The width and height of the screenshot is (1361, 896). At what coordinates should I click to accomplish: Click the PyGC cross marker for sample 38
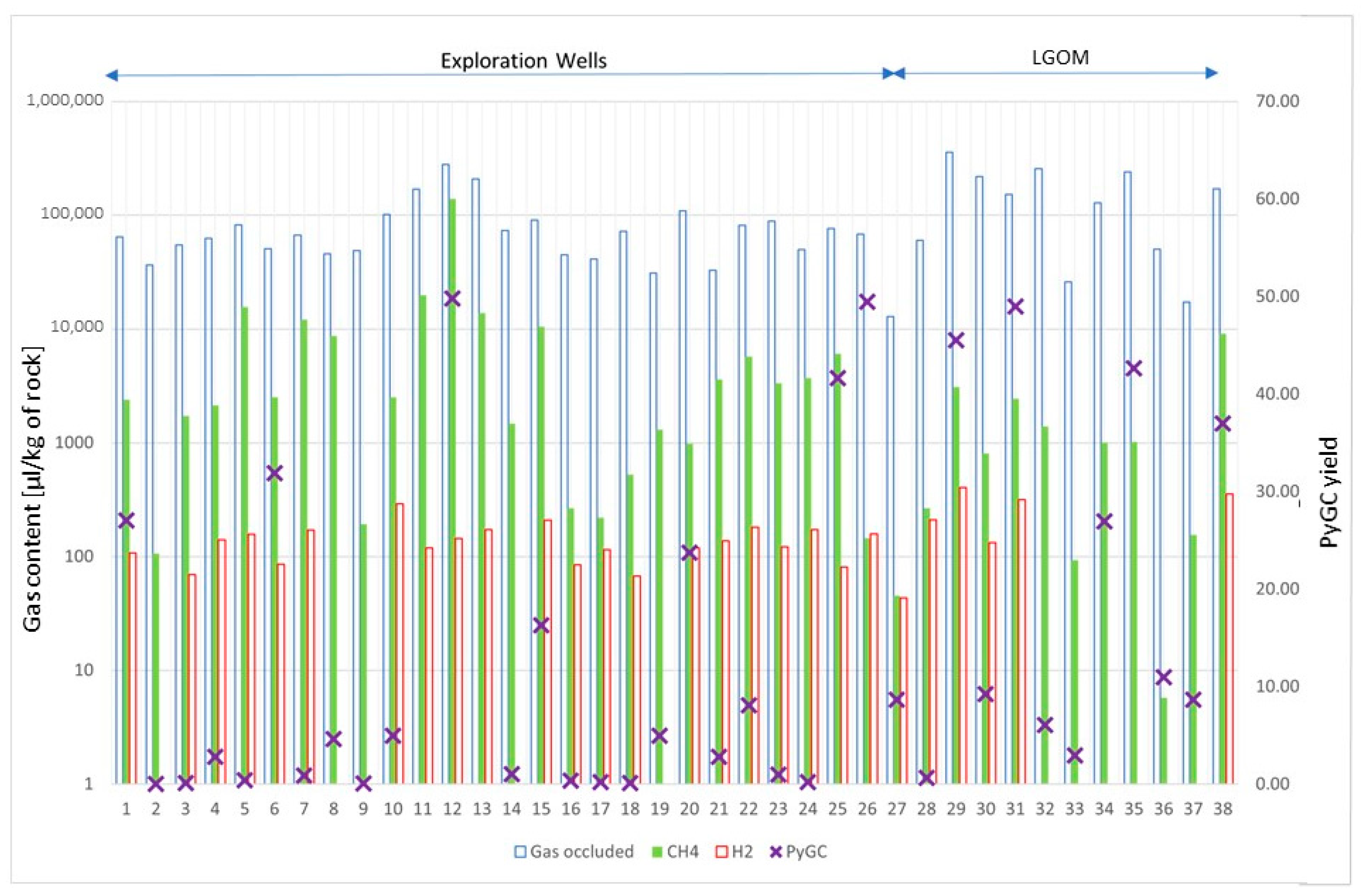click(x=1223, y=424)
